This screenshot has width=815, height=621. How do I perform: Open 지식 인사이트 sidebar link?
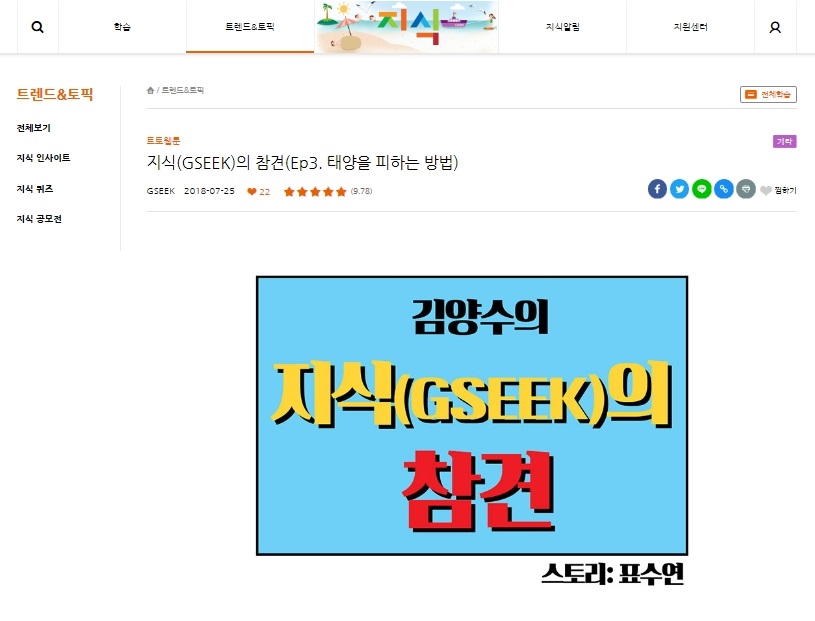[44, 158]
